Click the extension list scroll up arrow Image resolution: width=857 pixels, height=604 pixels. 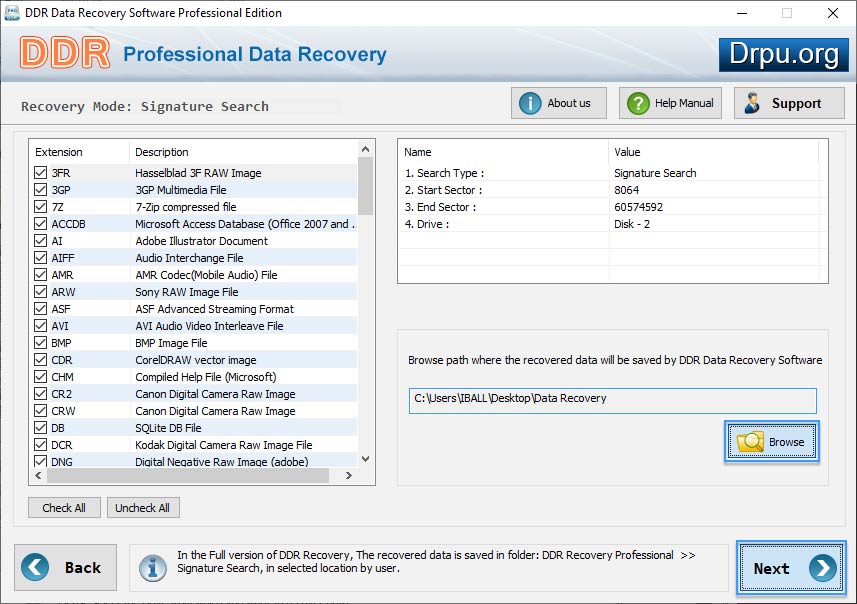pyautogui.click(x=366, y=149)
